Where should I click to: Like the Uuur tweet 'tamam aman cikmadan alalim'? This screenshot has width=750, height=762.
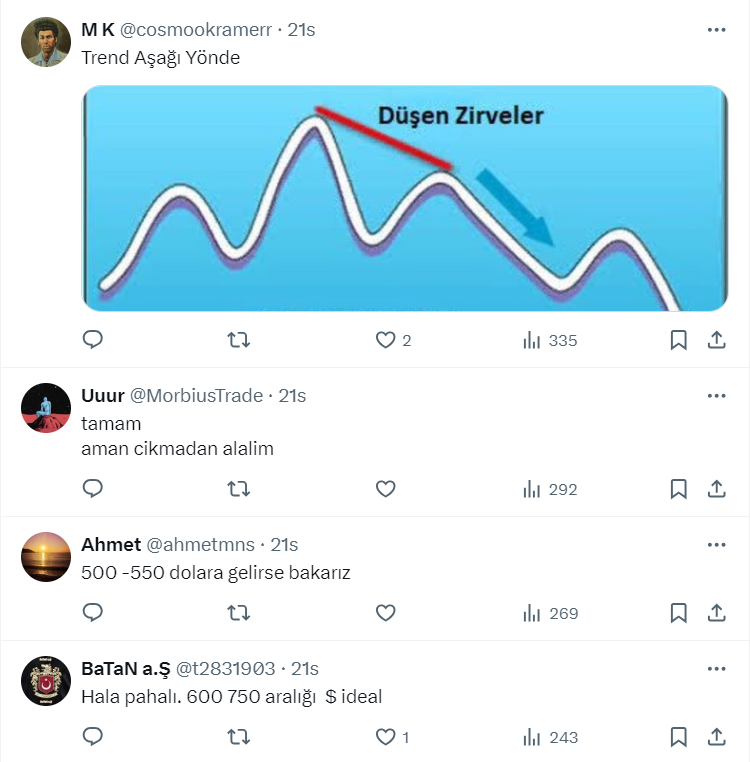pyautogui.click(x=386, y=489)
